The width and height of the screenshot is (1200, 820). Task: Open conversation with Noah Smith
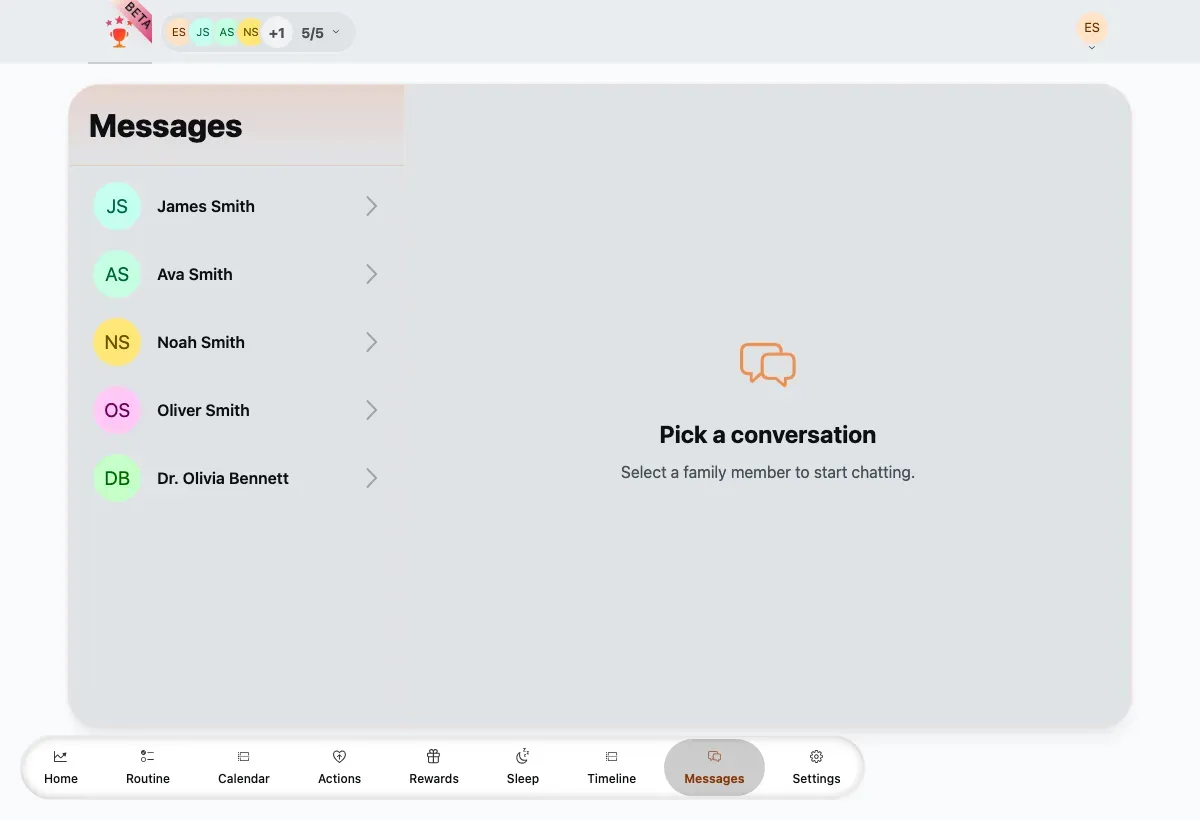tap(237, 342)
